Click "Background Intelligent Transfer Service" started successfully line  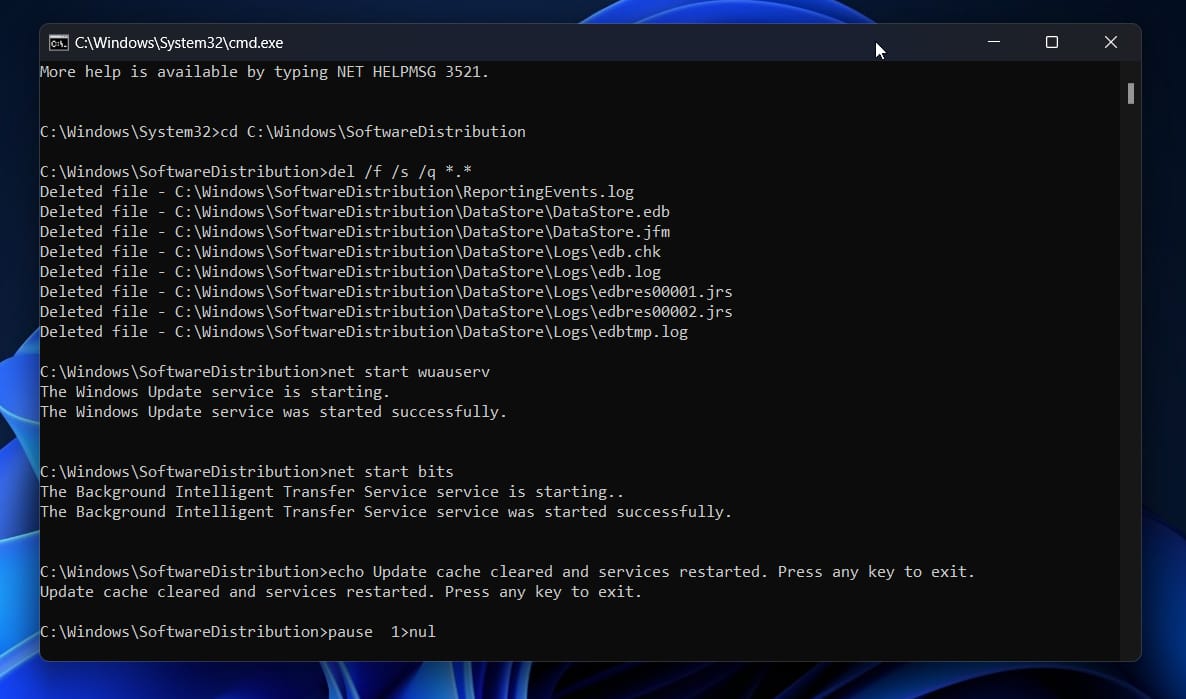point(386,512)
